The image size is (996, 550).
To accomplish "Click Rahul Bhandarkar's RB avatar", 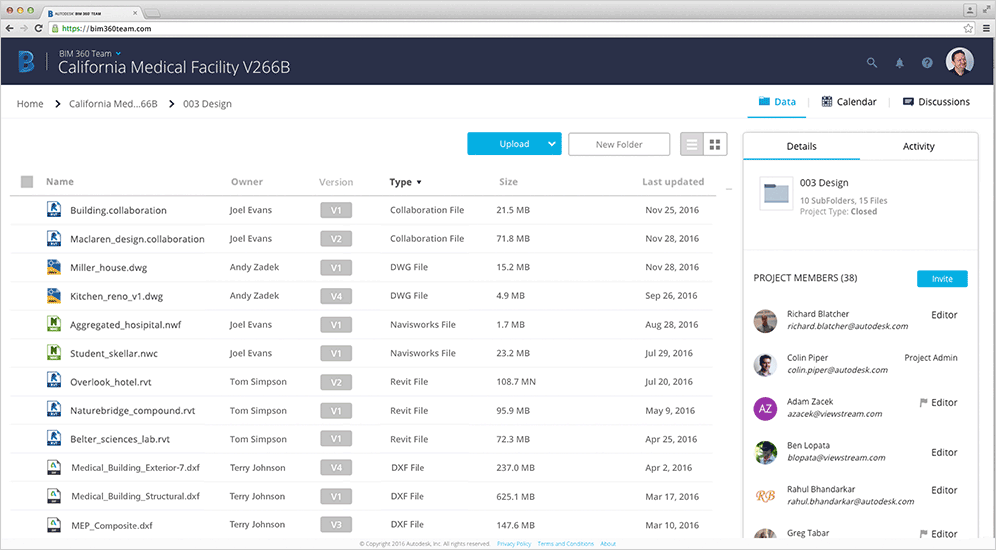I will (x=765, y=496).
